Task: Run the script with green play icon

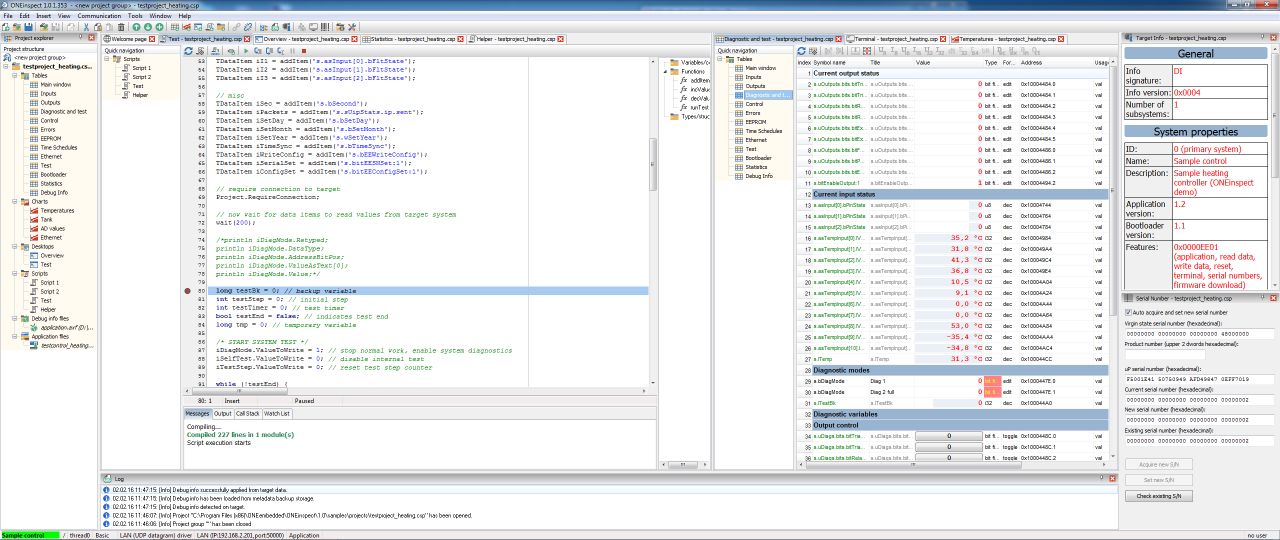Action: (x=246, y=50)
